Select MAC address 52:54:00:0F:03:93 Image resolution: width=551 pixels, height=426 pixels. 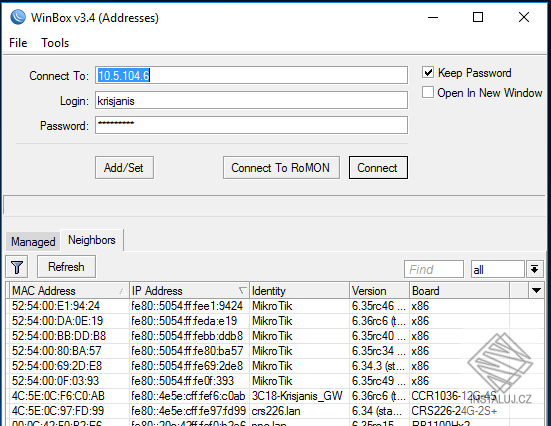click(x=55, y=381)
